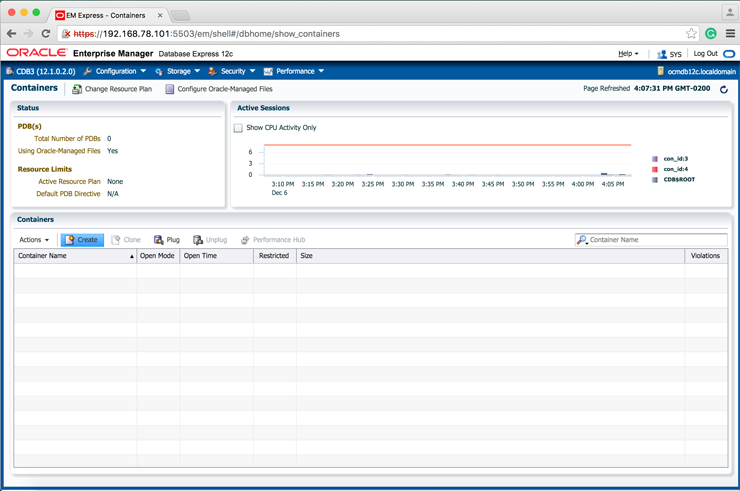The image size is (740, 491).
Task: Click the Container Name search field
Action: click(x=656, y=240)
